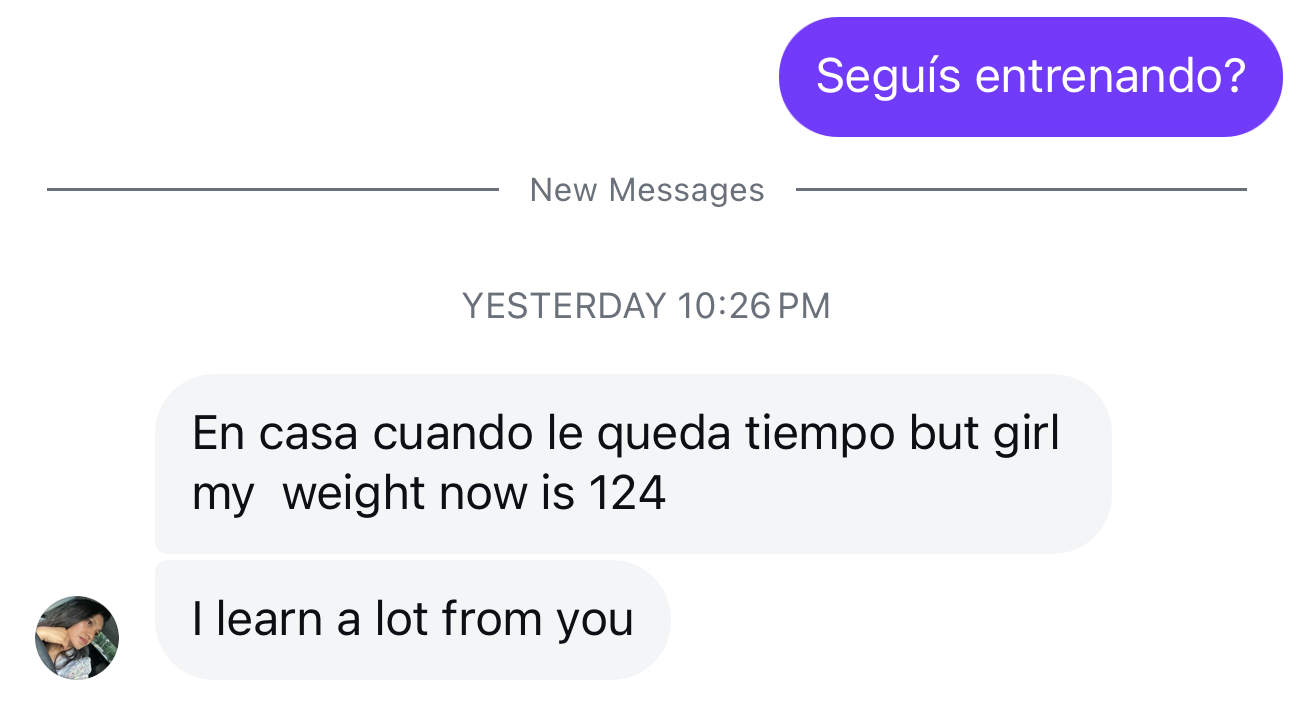This screenshot has height=727, width=1307.
Task: Click the divider line left of "New Messages"
Action: pos(272,189)
